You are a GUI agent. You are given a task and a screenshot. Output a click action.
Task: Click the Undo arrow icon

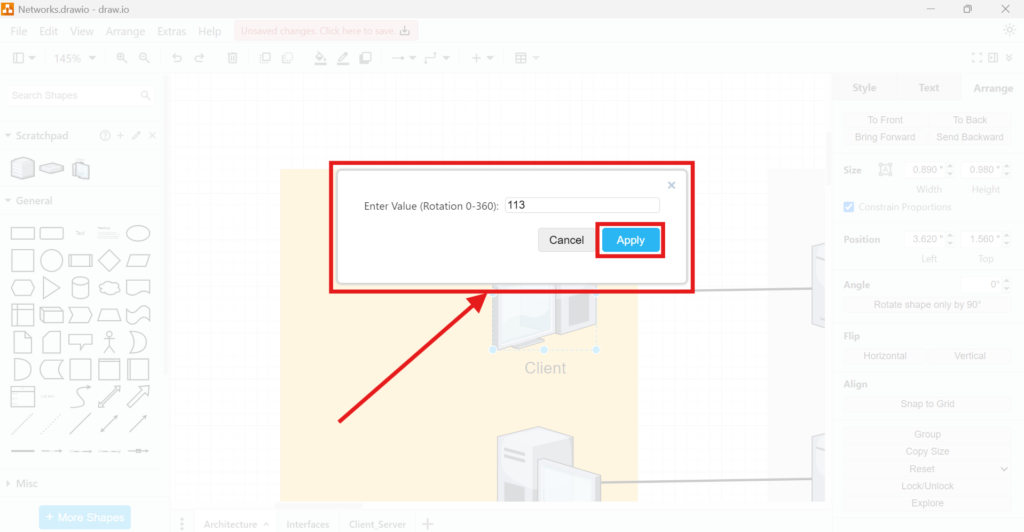point(176,58)
